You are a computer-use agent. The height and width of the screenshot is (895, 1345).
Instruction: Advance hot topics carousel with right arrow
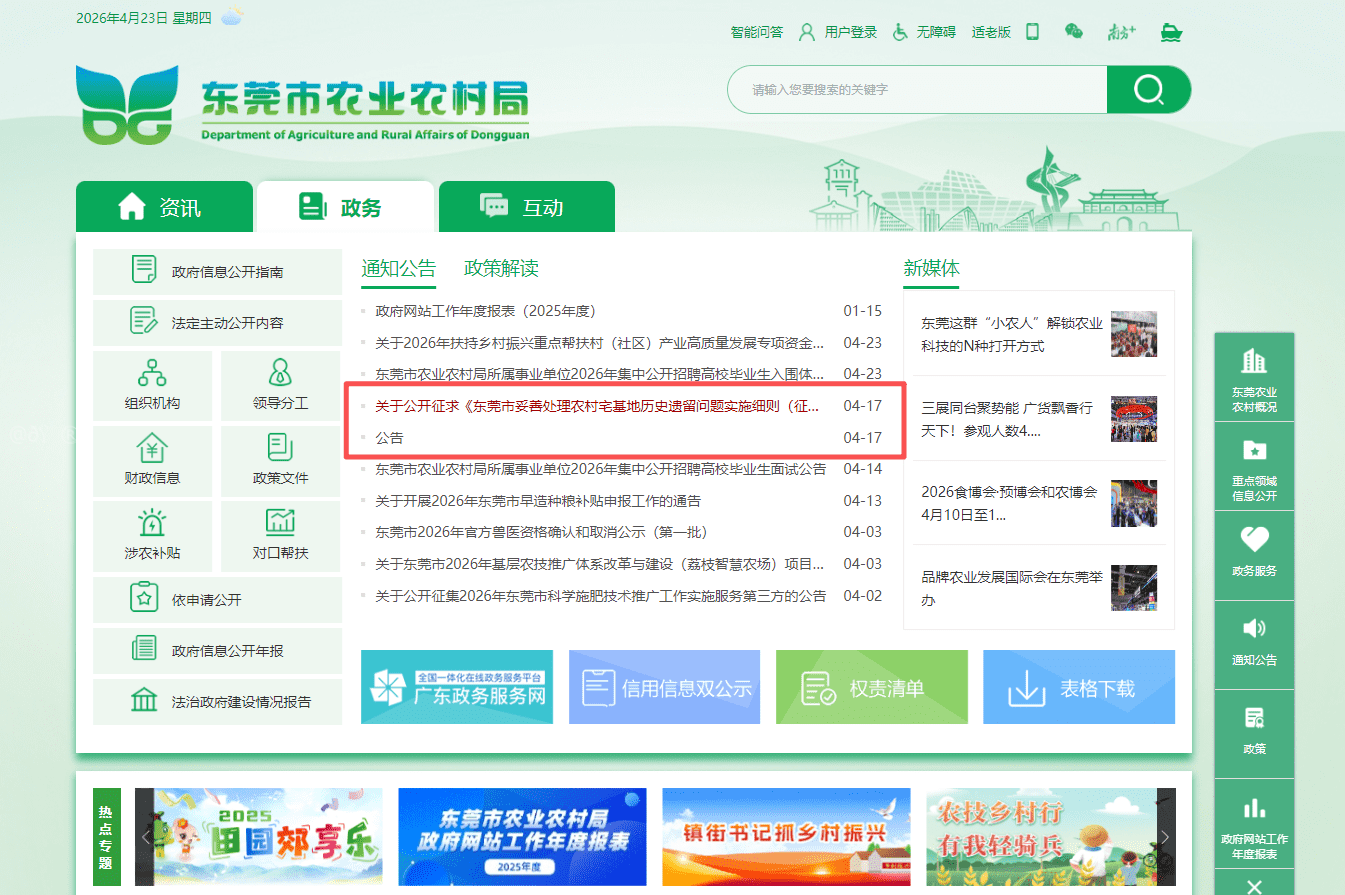[1165, 837]
